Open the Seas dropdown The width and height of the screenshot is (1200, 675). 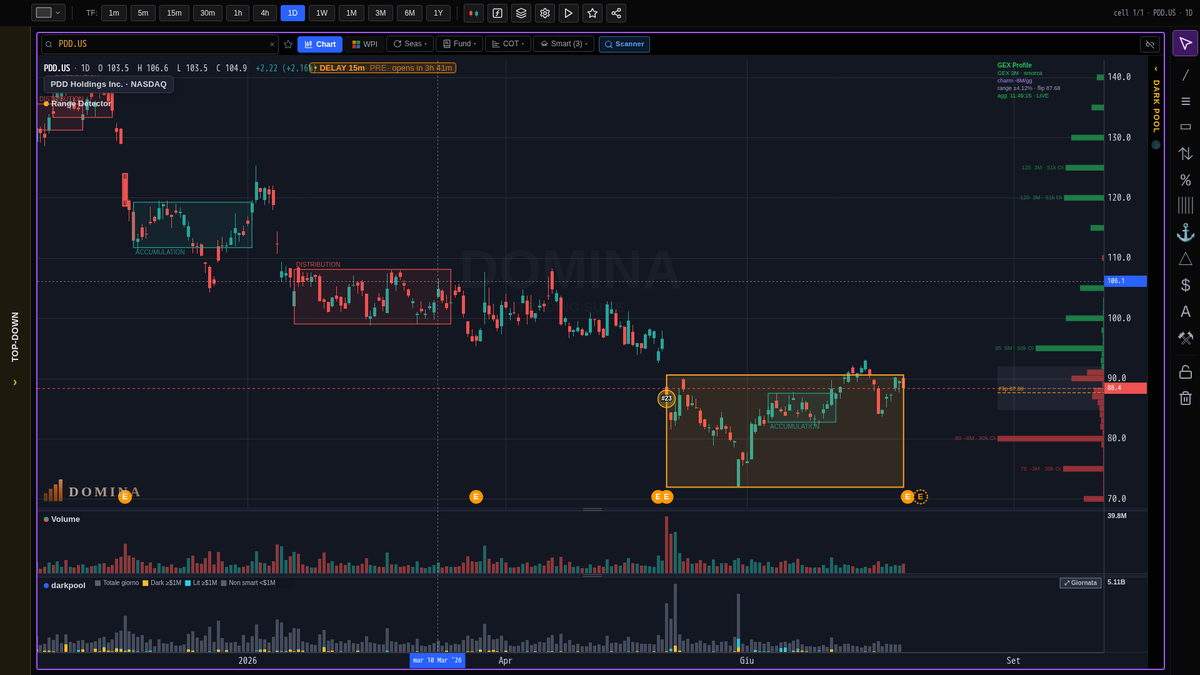(x=409, y=44)
